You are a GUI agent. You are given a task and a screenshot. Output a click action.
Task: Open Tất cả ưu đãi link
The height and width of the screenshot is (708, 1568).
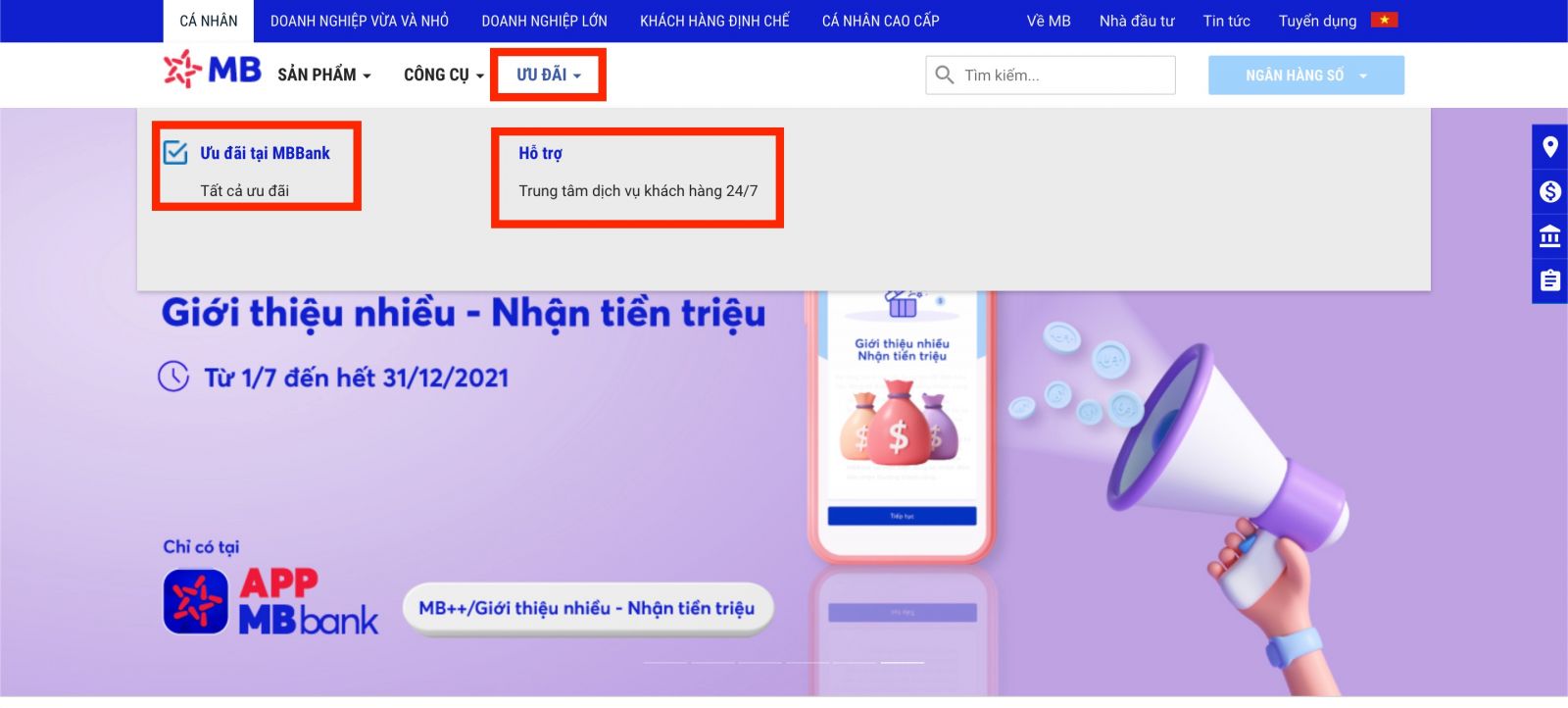point(244,190)
